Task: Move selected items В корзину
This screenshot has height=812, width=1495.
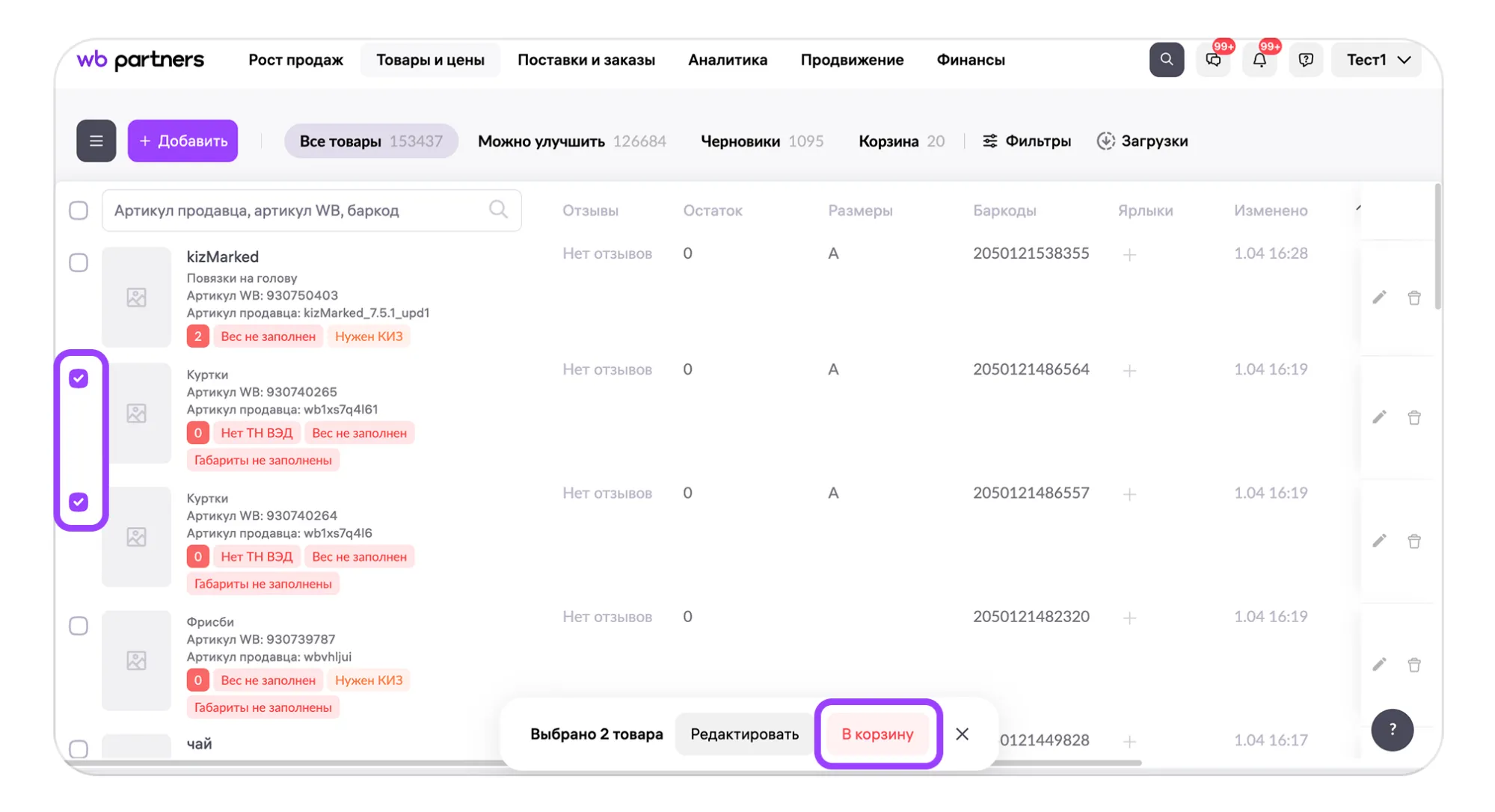Action: coord(877,734)
